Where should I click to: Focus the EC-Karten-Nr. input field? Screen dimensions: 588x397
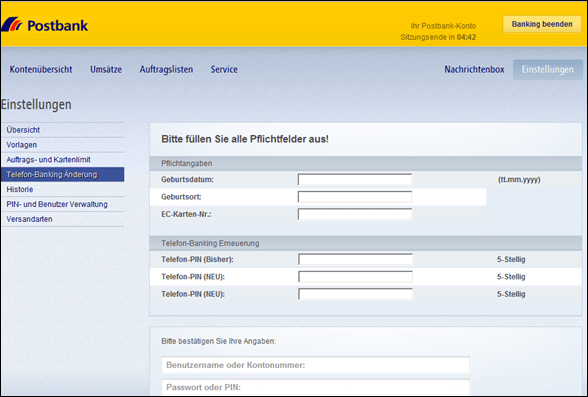[355, 214]
